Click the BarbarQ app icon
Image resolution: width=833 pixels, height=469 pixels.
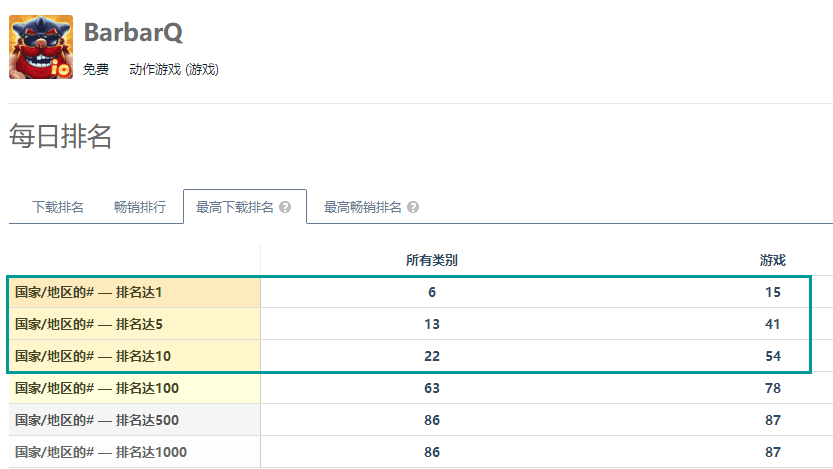(x=41, y=47)
